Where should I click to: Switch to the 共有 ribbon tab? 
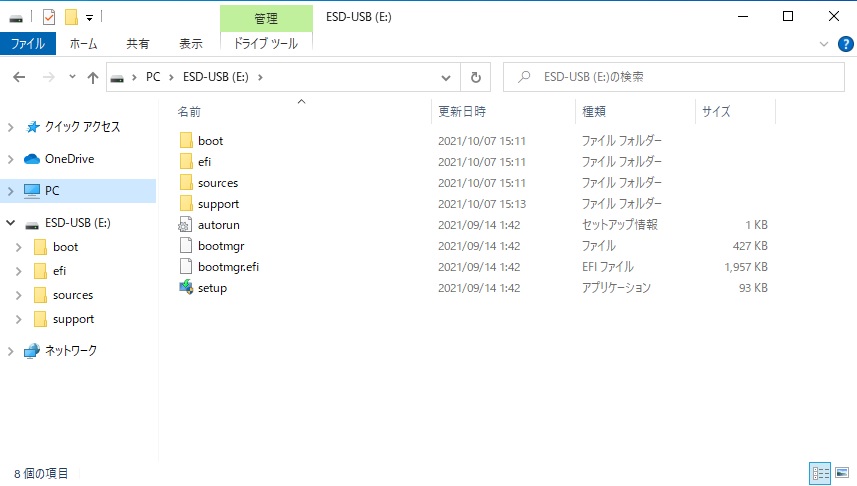pyautogui.click(x=137, y=44)
